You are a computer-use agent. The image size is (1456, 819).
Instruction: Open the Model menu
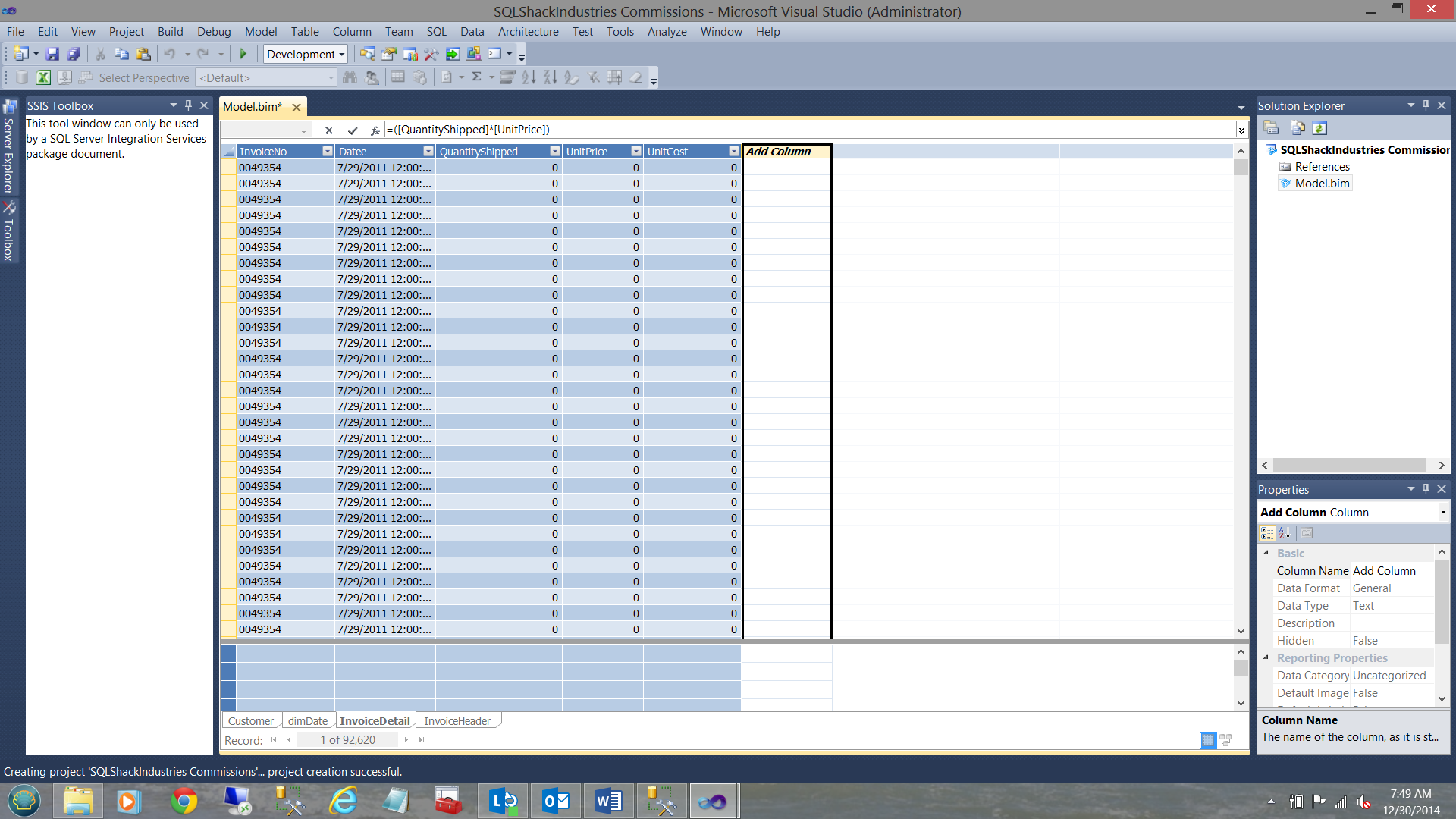pyautogui.click(x=260, y=32)
